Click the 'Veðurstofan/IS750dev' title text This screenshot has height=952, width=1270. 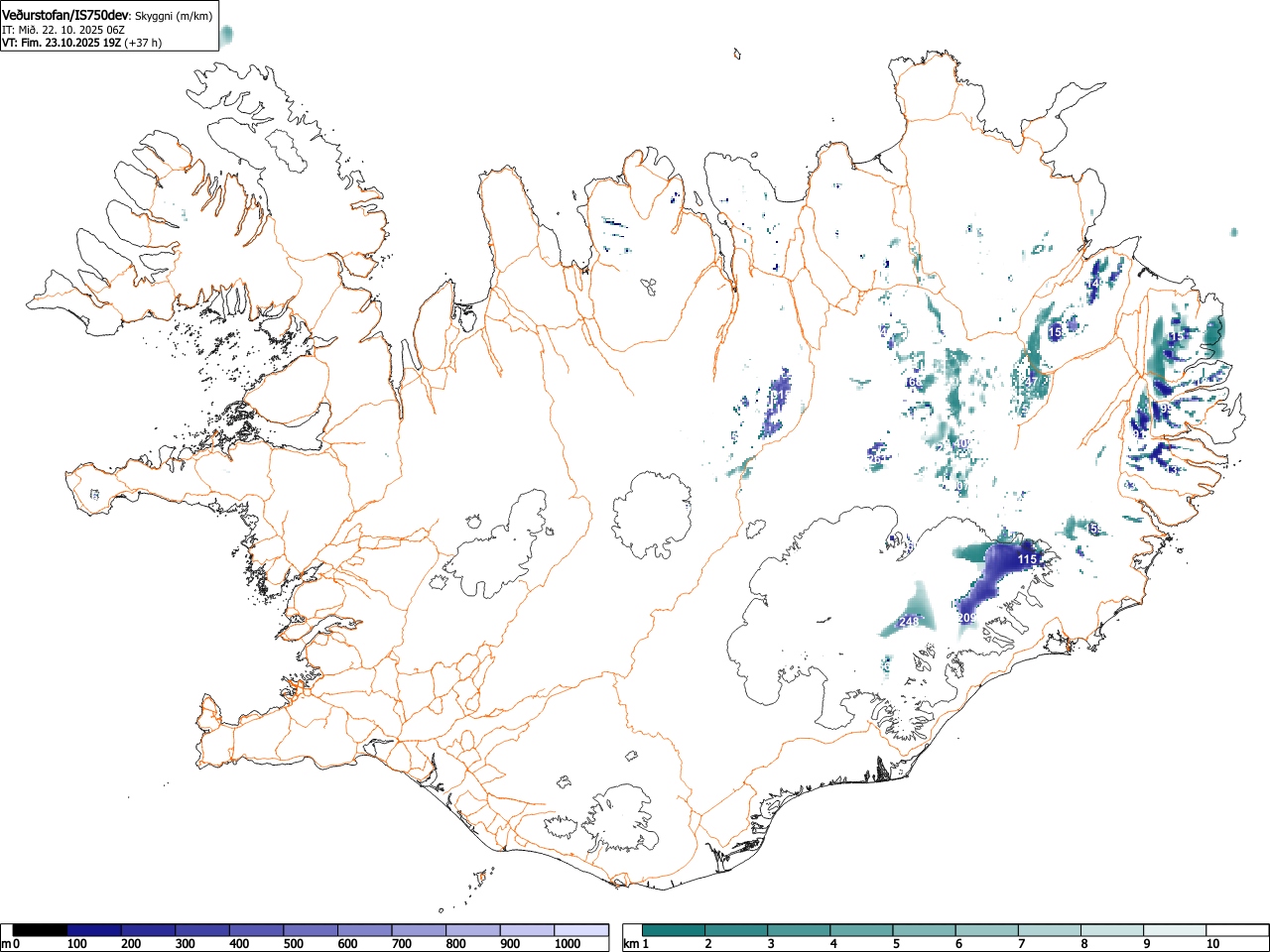pyautogui.click(x=66, y=16)
